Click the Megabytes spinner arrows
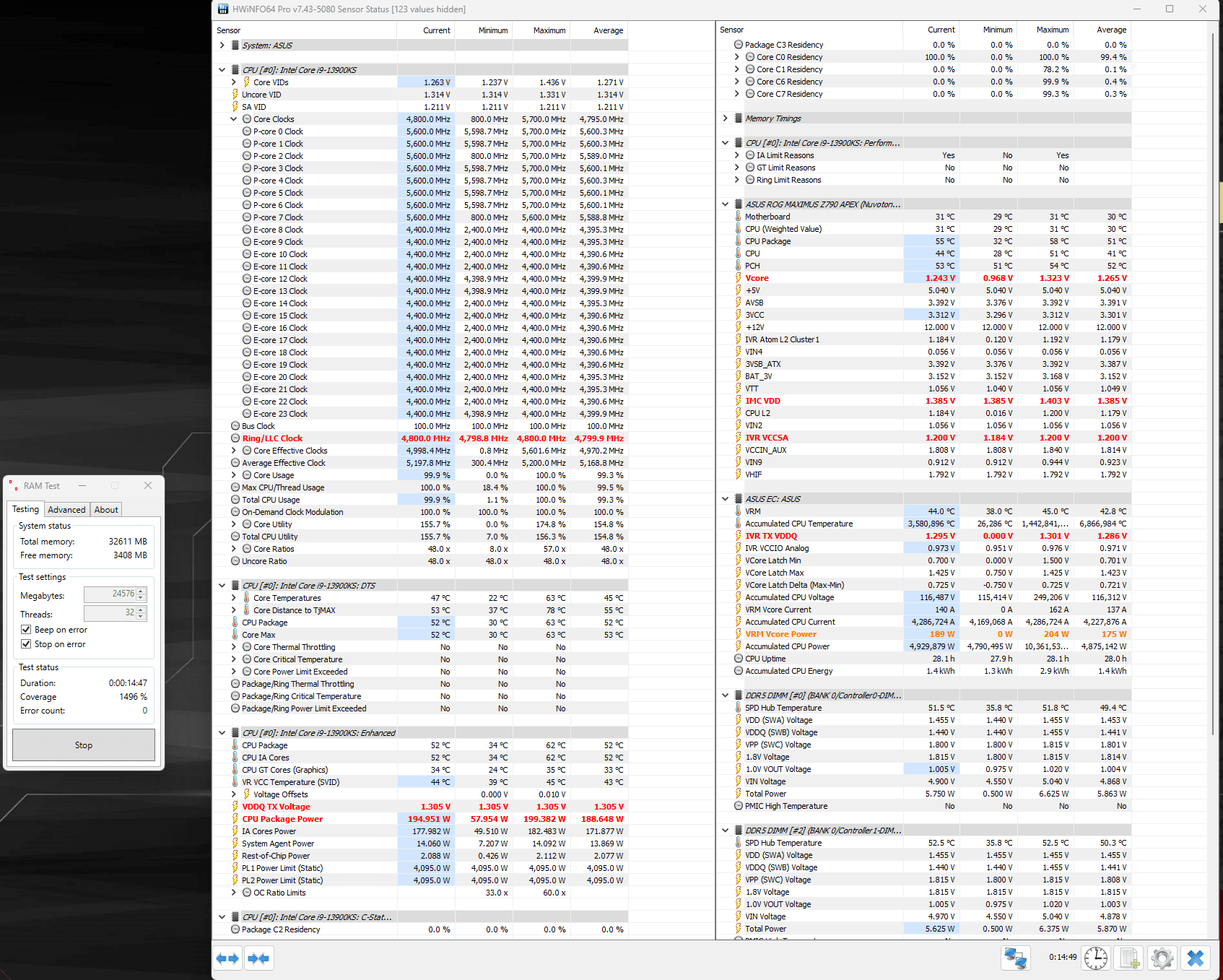The width and height of the screenshot is (1223, 980). coord(142,594)
